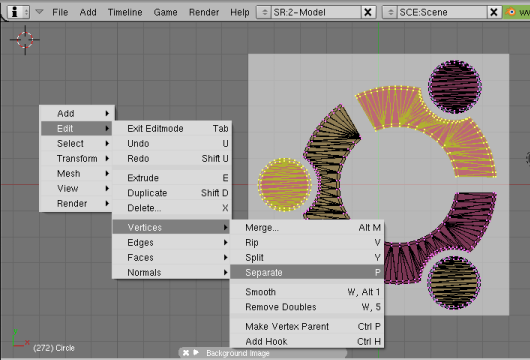The height and width of the screenshot is (360, 530).
Task: Open the File menu
Action: tap(60, 13)
